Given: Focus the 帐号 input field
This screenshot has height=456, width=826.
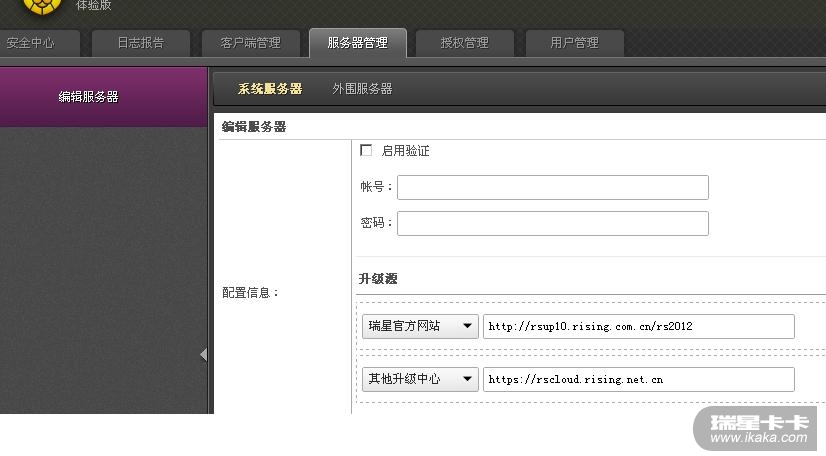Looking at the screenshot, I should point(553,187).
